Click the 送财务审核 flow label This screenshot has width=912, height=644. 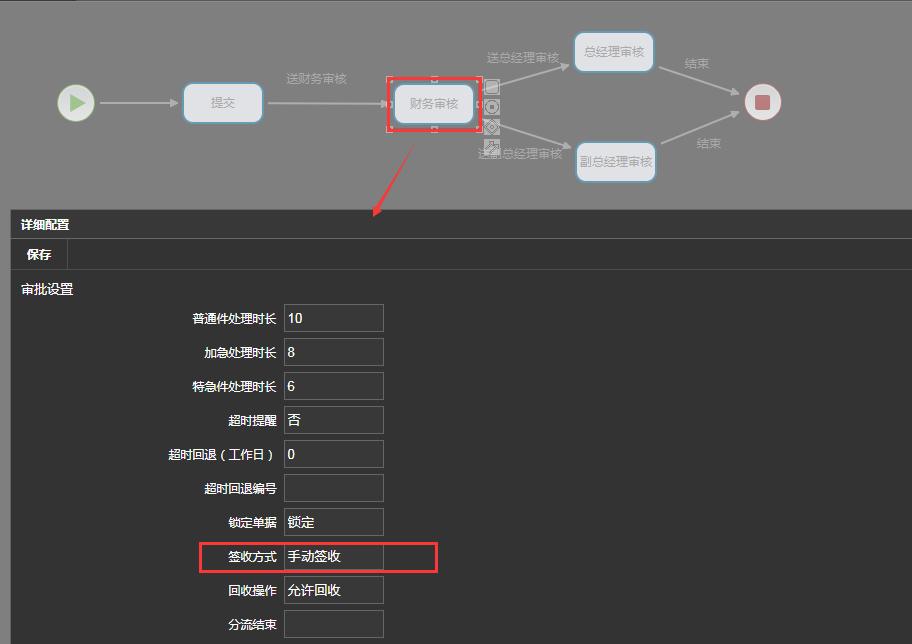[x=316, y=79]
